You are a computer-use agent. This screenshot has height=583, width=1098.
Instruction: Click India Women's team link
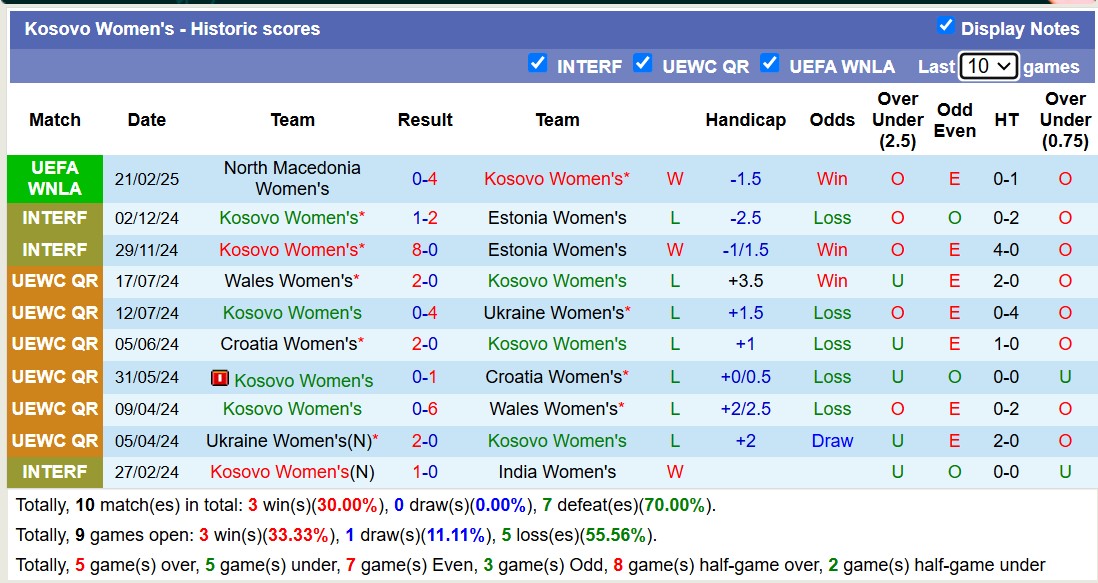(557, 472)
